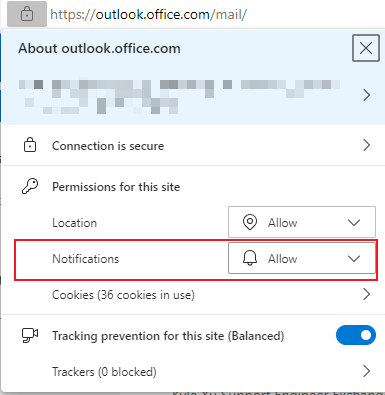Click the lock icon in address bar
The height and width of the screenshot is (395, 385).
[x=27, y=14]
